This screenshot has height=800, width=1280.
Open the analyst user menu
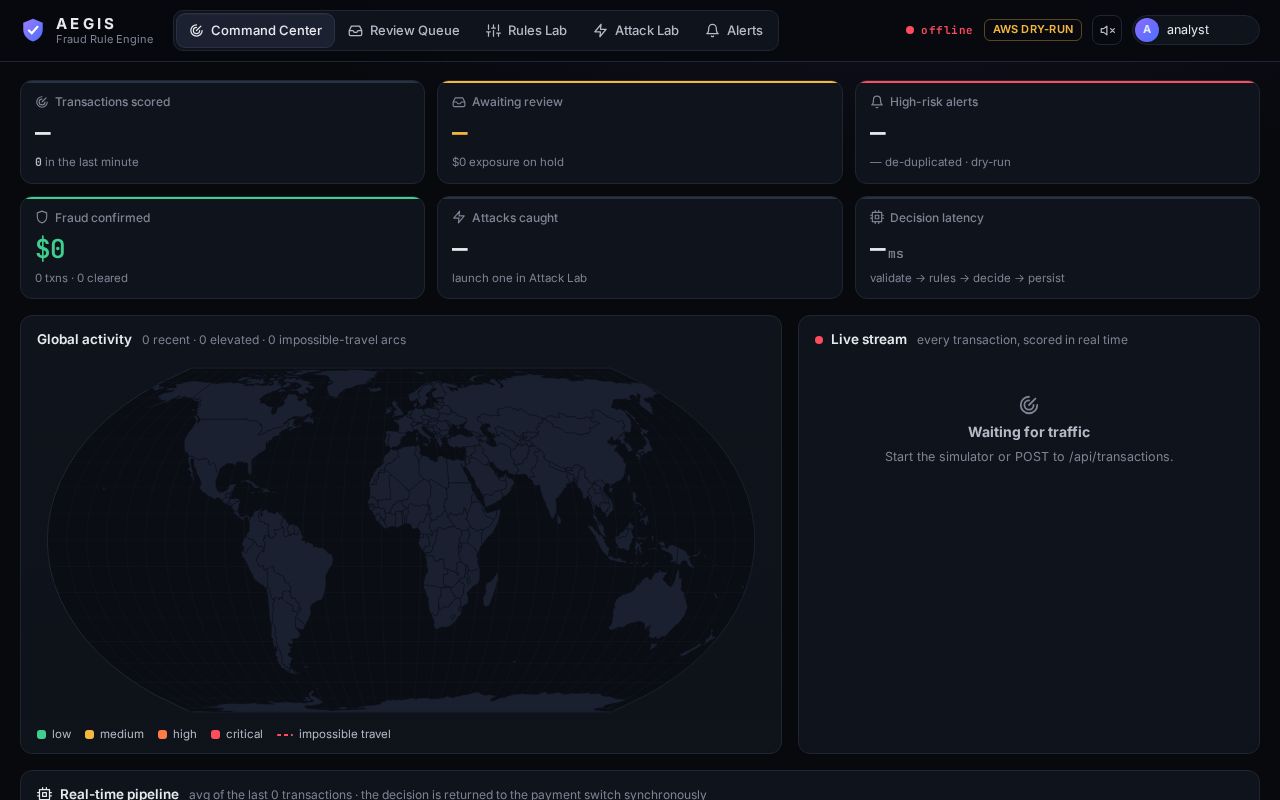tap(1196, 30)
